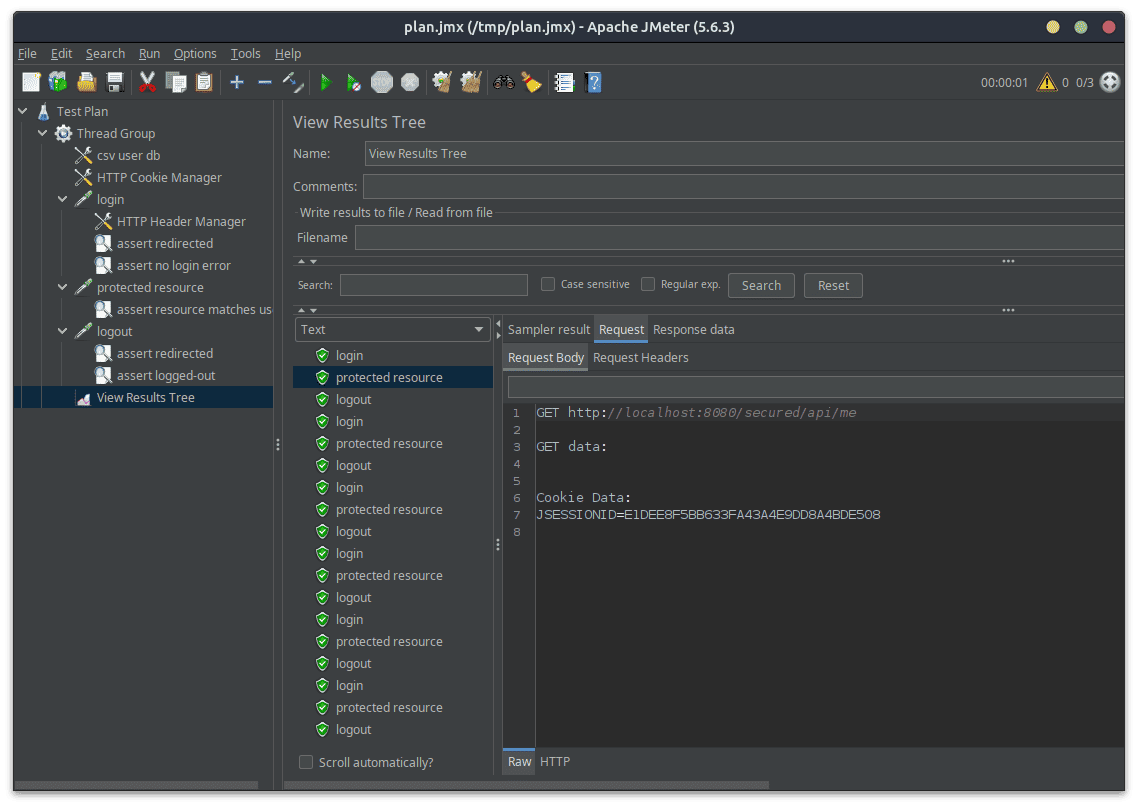Collapse the login sampler tree node
Image resolution: width=1138 pixels, height=807 pixels.
pyautogui.click(x=63, y=199)
